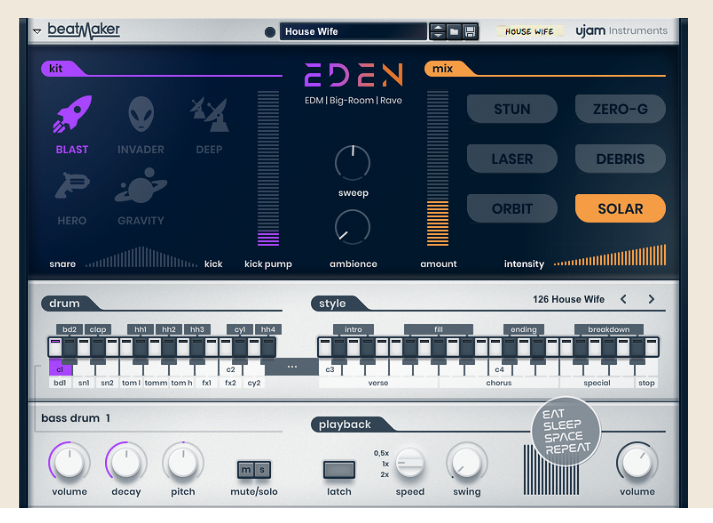Click the kick pump level meter
This screenshot has width=713, height=523.
click(x=268, y=168)
